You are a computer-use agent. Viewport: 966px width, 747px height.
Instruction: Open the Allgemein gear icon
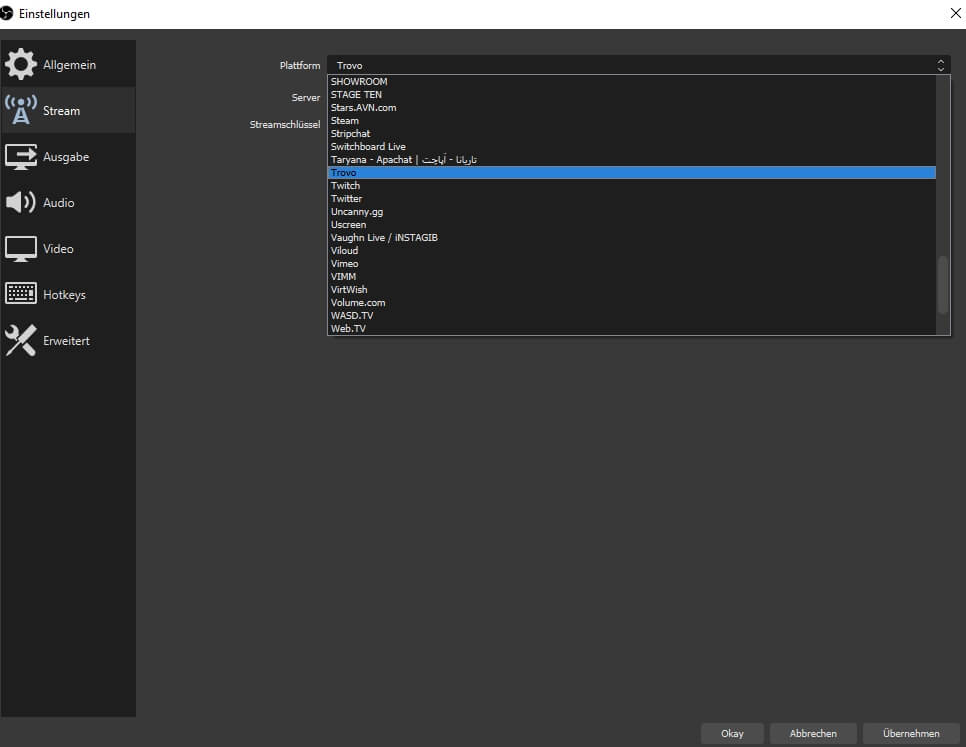(x=20, y=64)
